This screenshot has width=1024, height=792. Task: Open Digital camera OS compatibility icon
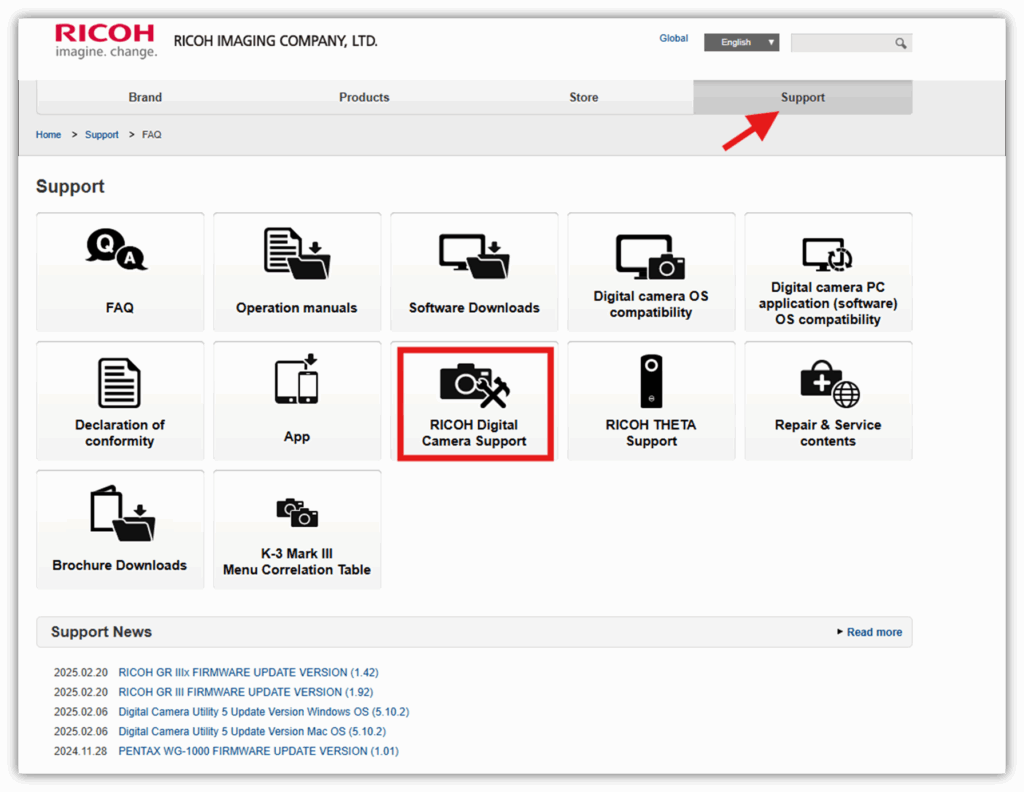pos(650,257)
